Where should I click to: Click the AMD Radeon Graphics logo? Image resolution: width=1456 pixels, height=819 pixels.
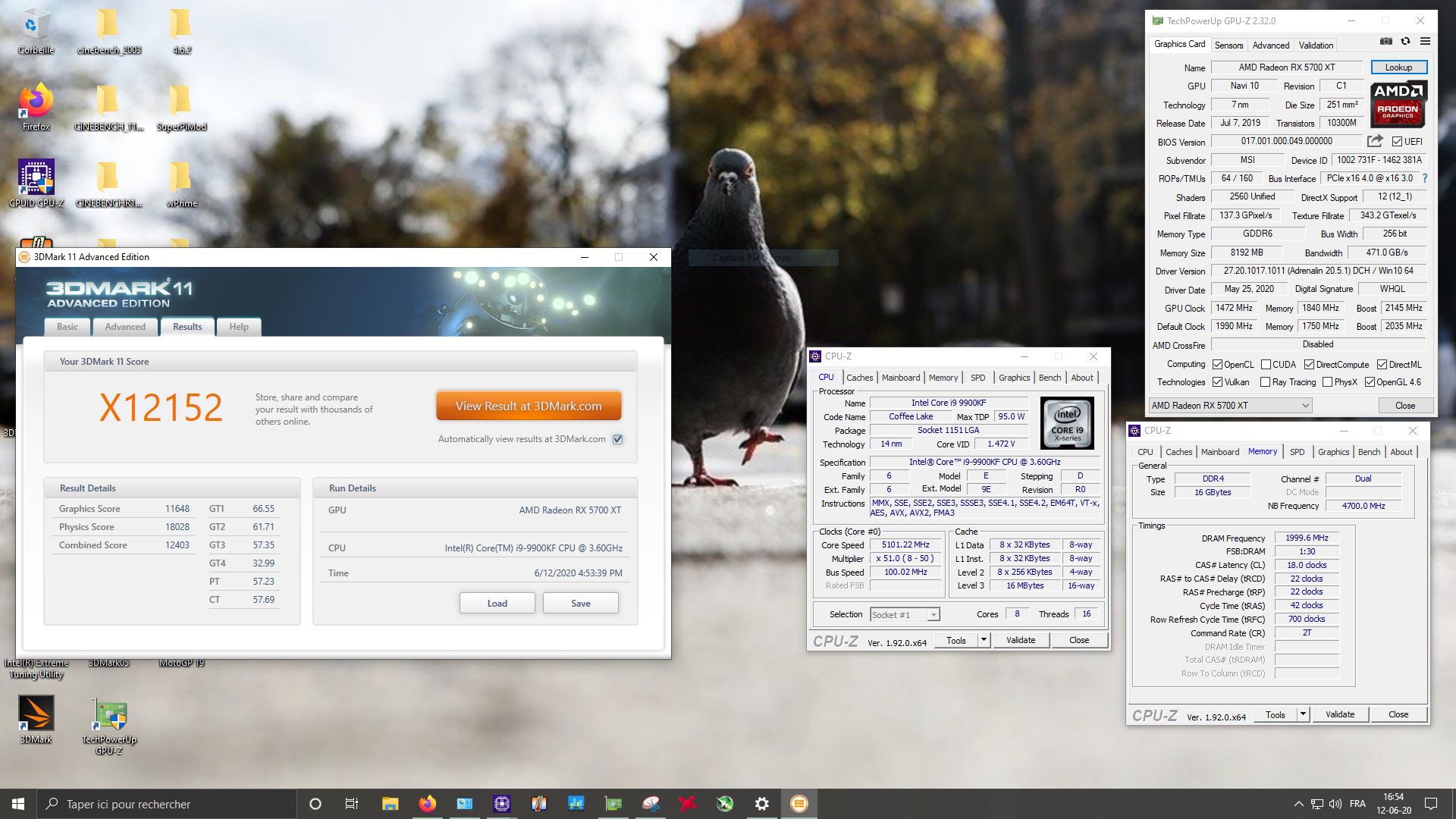(1398, 104)
